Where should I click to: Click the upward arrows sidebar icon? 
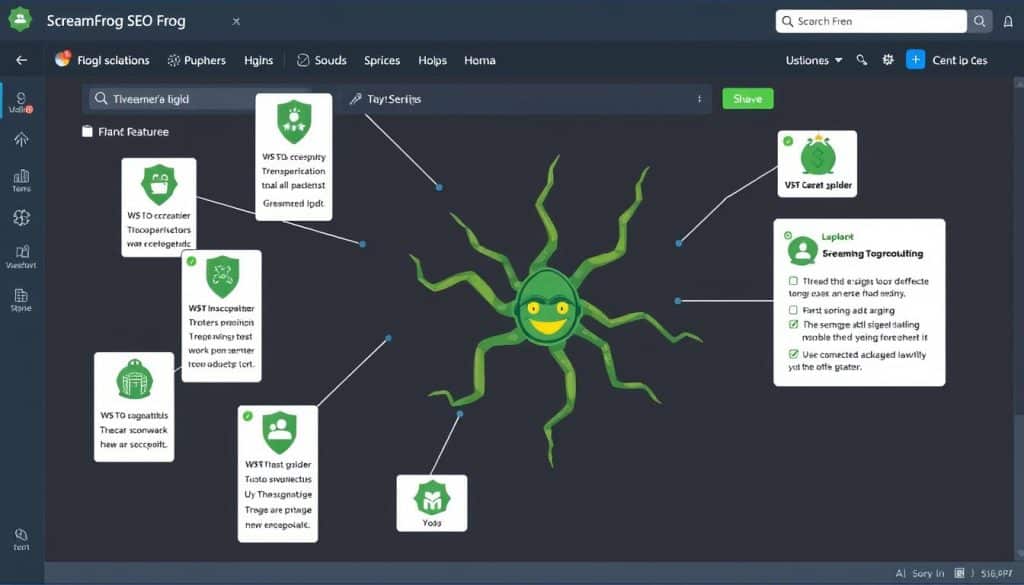[x=21, y=139]
